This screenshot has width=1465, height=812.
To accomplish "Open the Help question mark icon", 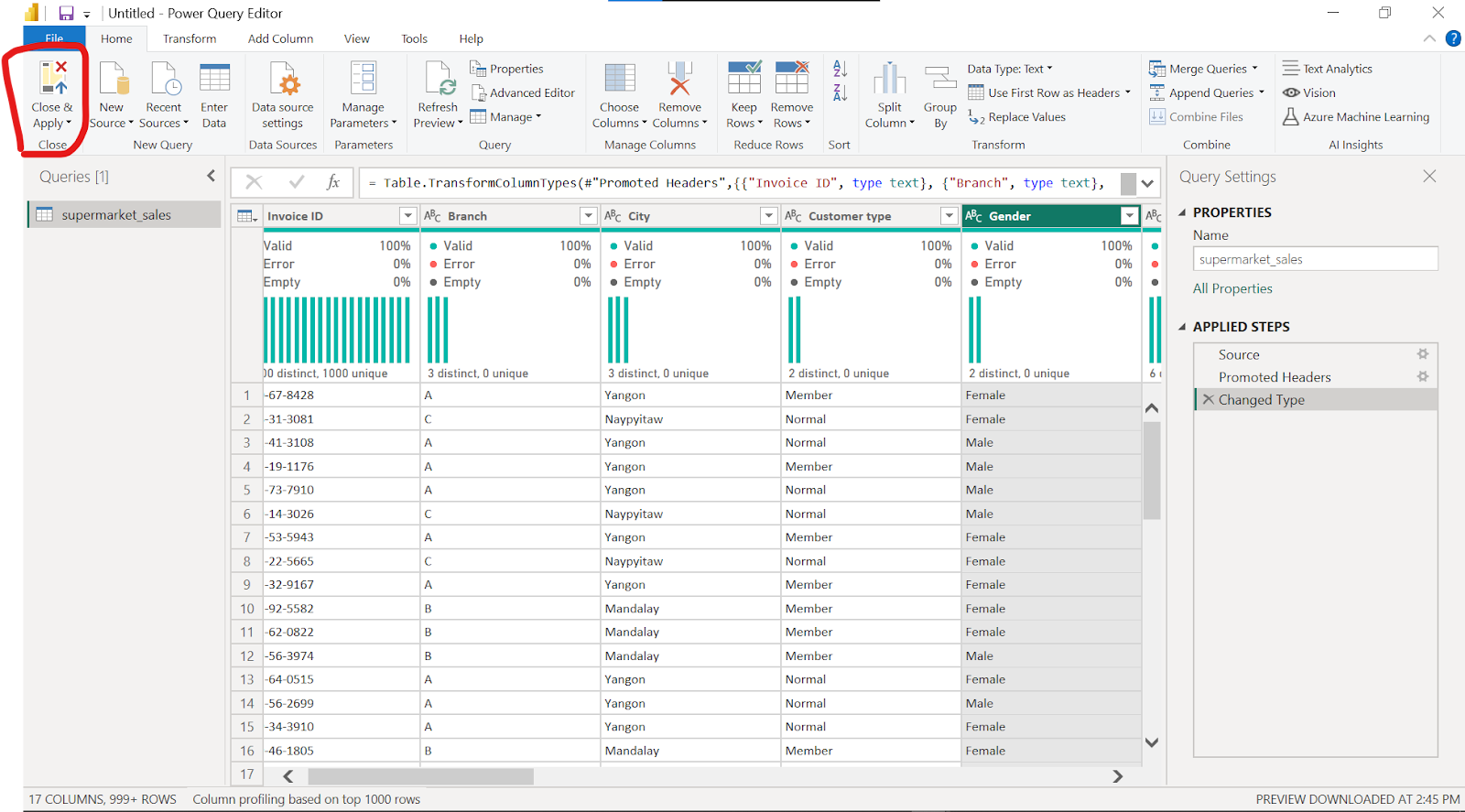I will coord(1453,38).
